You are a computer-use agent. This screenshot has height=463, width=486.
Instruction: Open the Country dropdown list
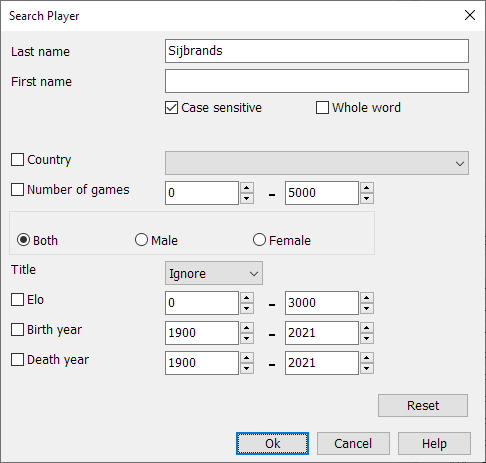(317, 163)
